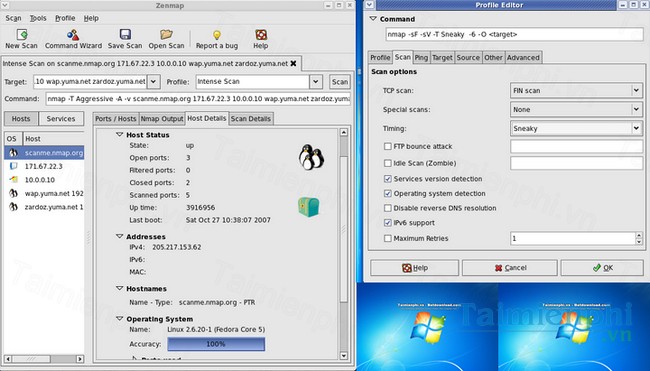Switch to the Nmap Output tab

pos(162,119)
